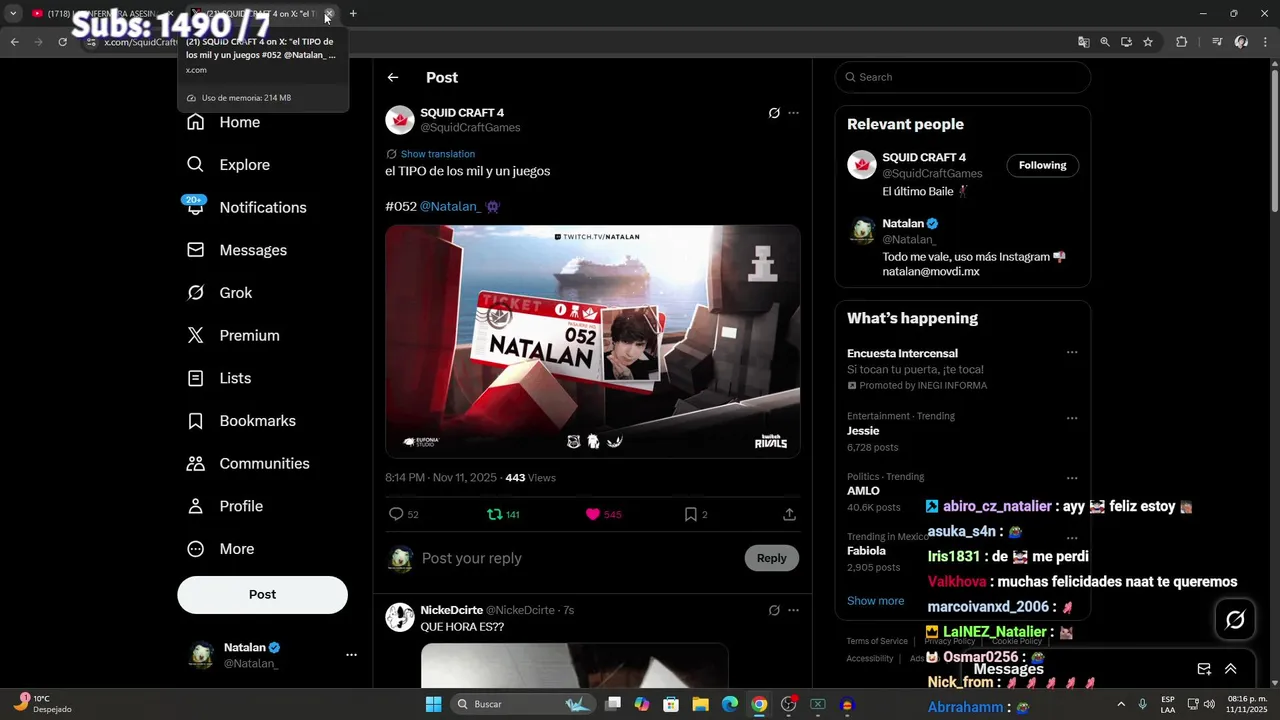The width and height of the screenshot is (1280, 720).
Task: Click the X Search box
Action: coord(963,77)
